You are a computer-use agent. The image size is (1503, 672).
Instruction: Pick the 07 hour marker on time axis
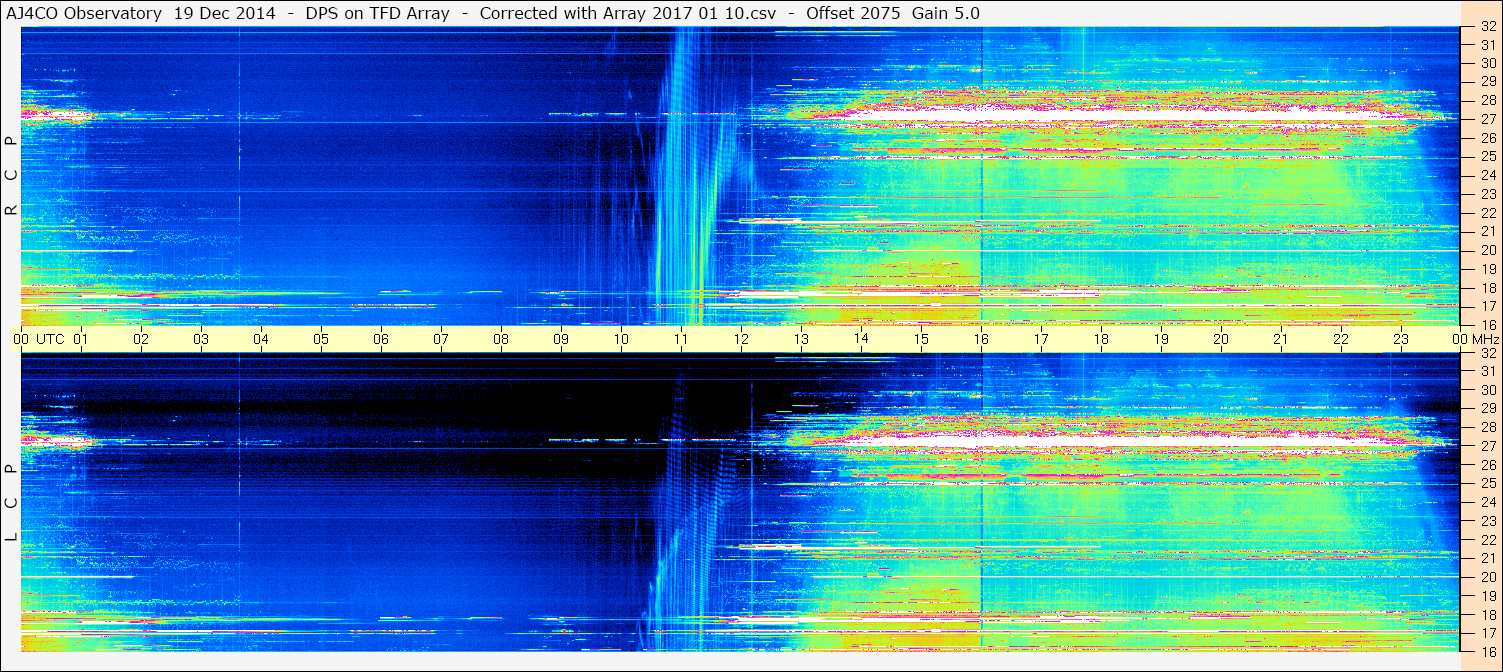coord(441,339)
